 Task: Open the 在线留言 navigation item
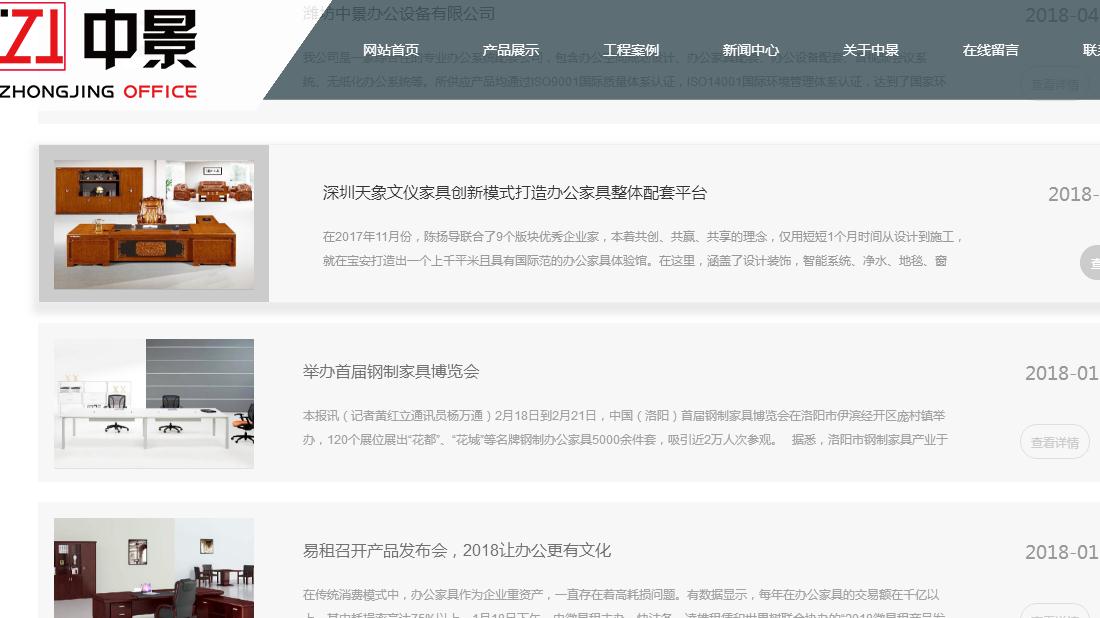[990, 49]
